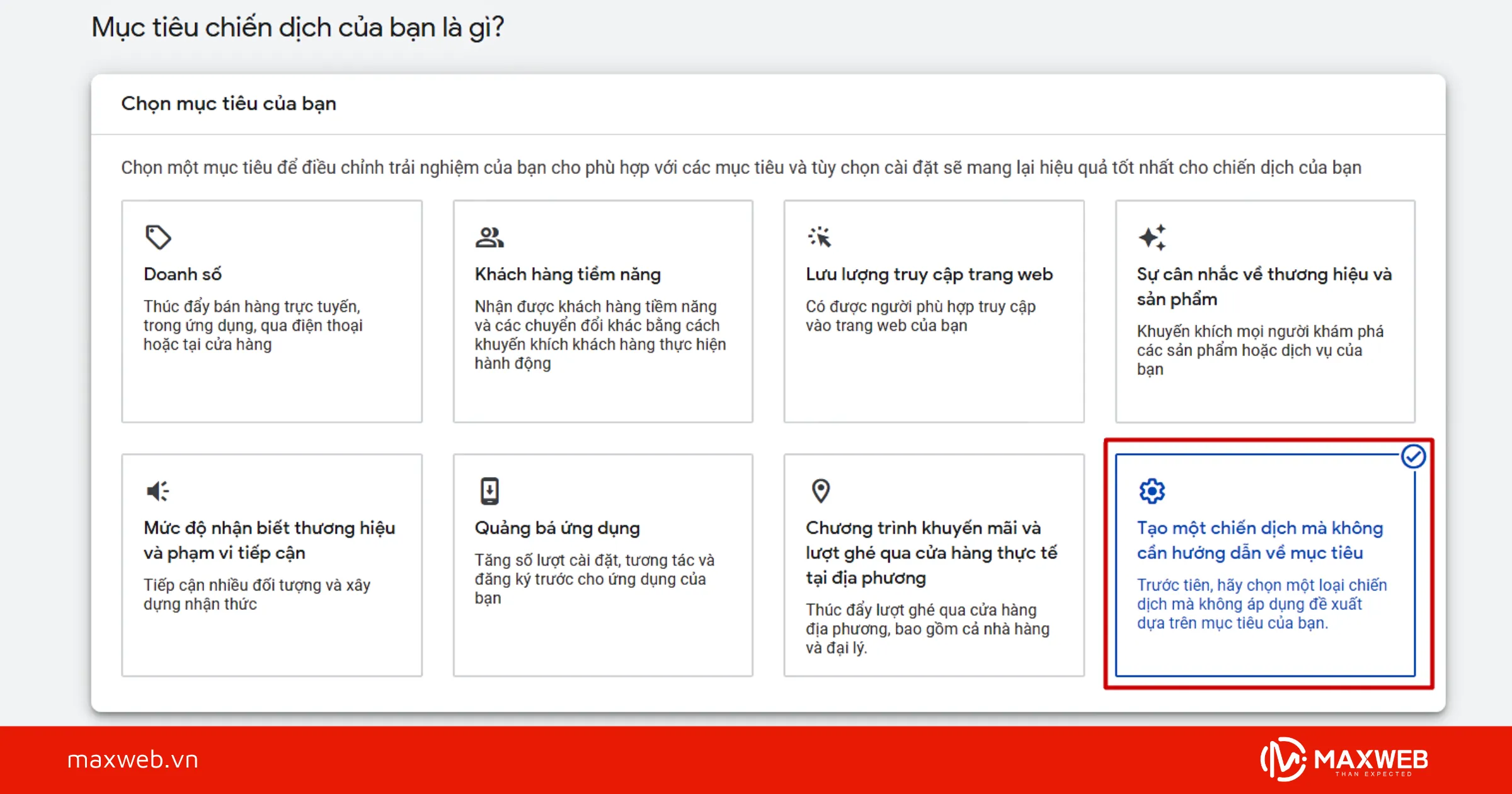Click the Chọn mục tiêu của bạn header
Screen dimensions: 1512x794
[x=229, y=103]
